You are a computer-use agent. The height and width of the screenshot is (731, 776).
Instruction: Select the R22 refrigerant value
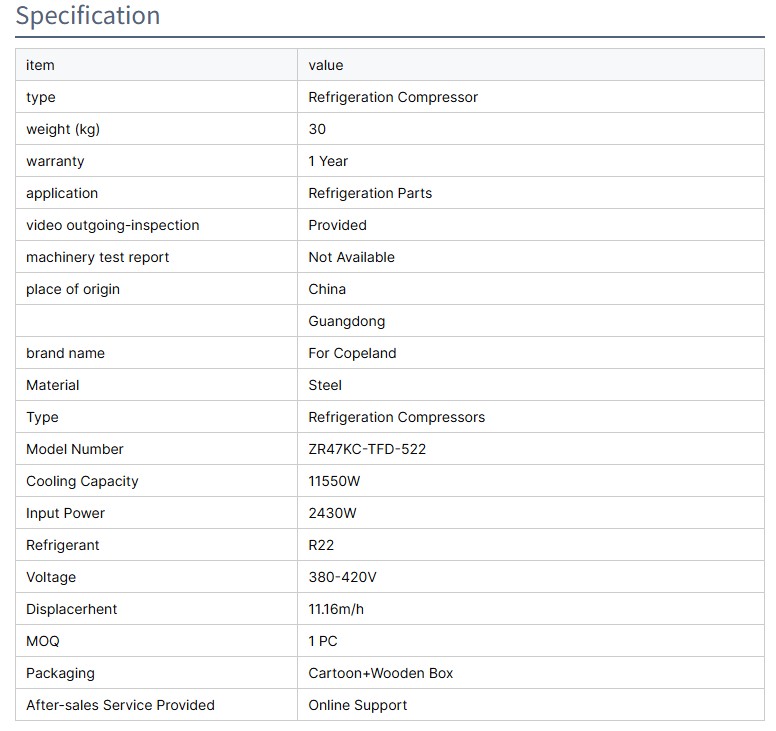[321, 545]
